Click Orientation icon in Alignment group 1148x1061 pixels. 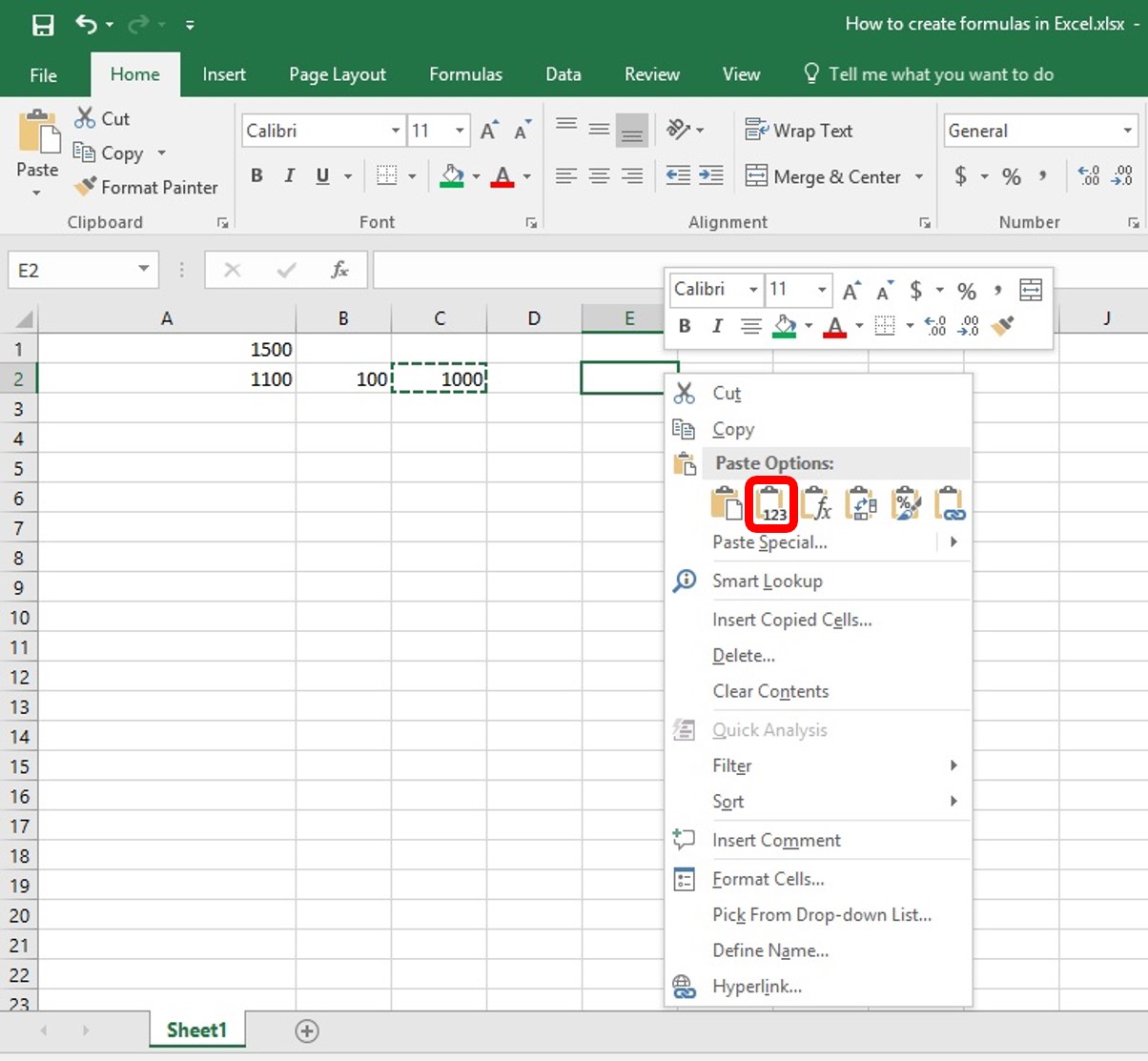tap(685, 130)
